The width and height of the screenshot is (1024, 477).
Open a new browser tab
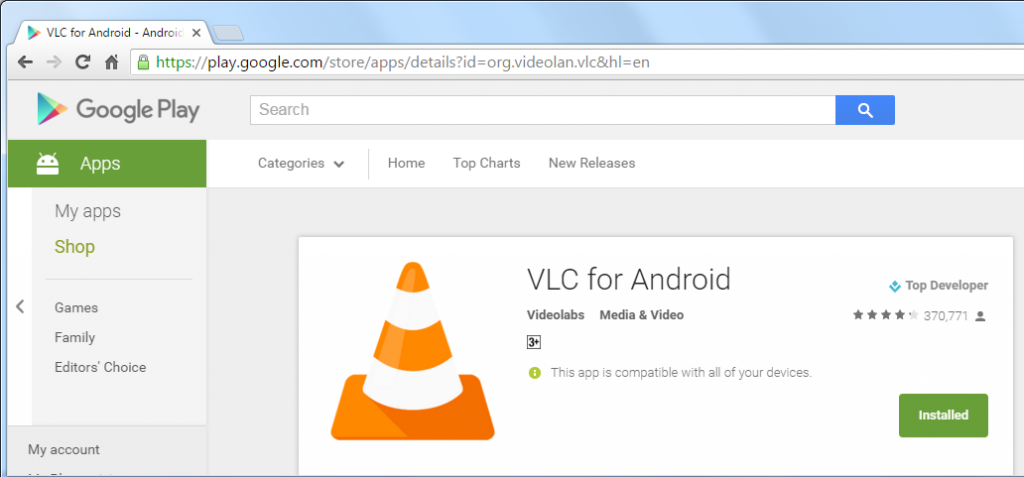pos(228,33)
